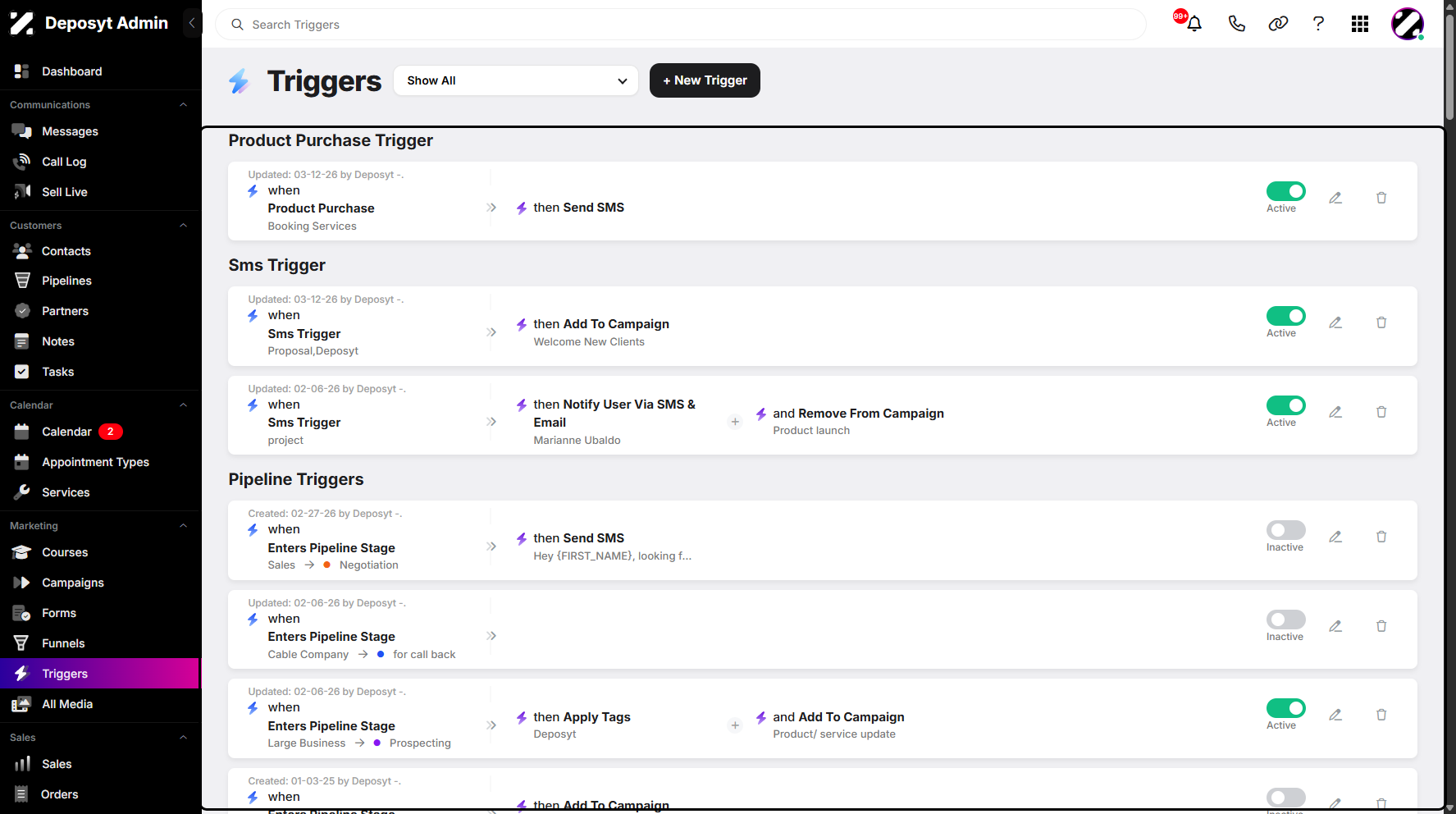Collapse the Calendar sidebar section
This screenshot has width=1456, height=814.
click(184, 405)
